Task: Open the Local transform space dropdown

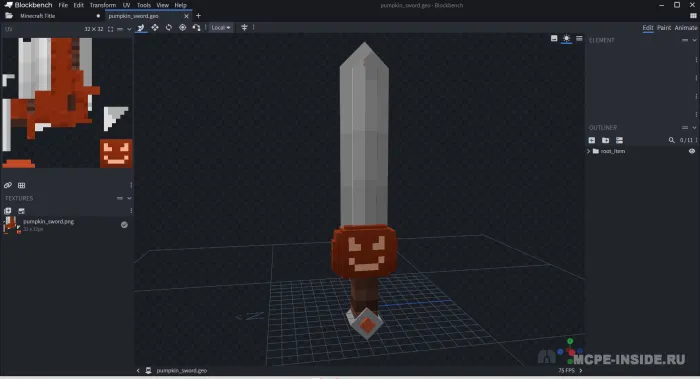Action: (221, 28)
